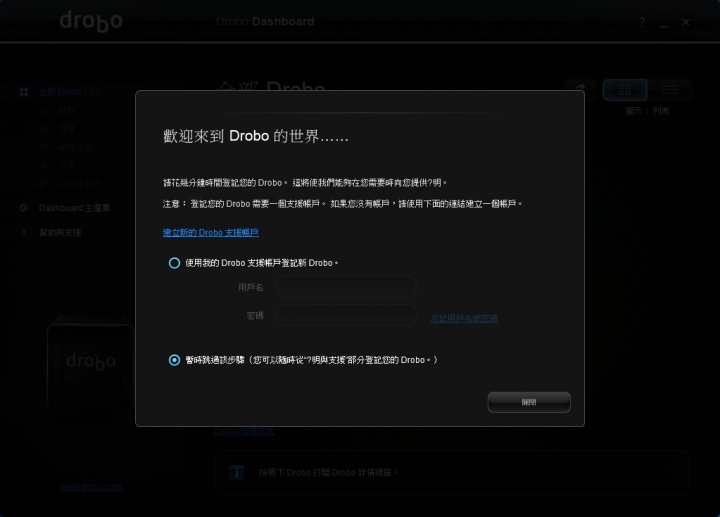Viewport: 720px width, 517px height.
Task: Click the Drobo device thumbnail in the sidebar
Action: [90, 363]
